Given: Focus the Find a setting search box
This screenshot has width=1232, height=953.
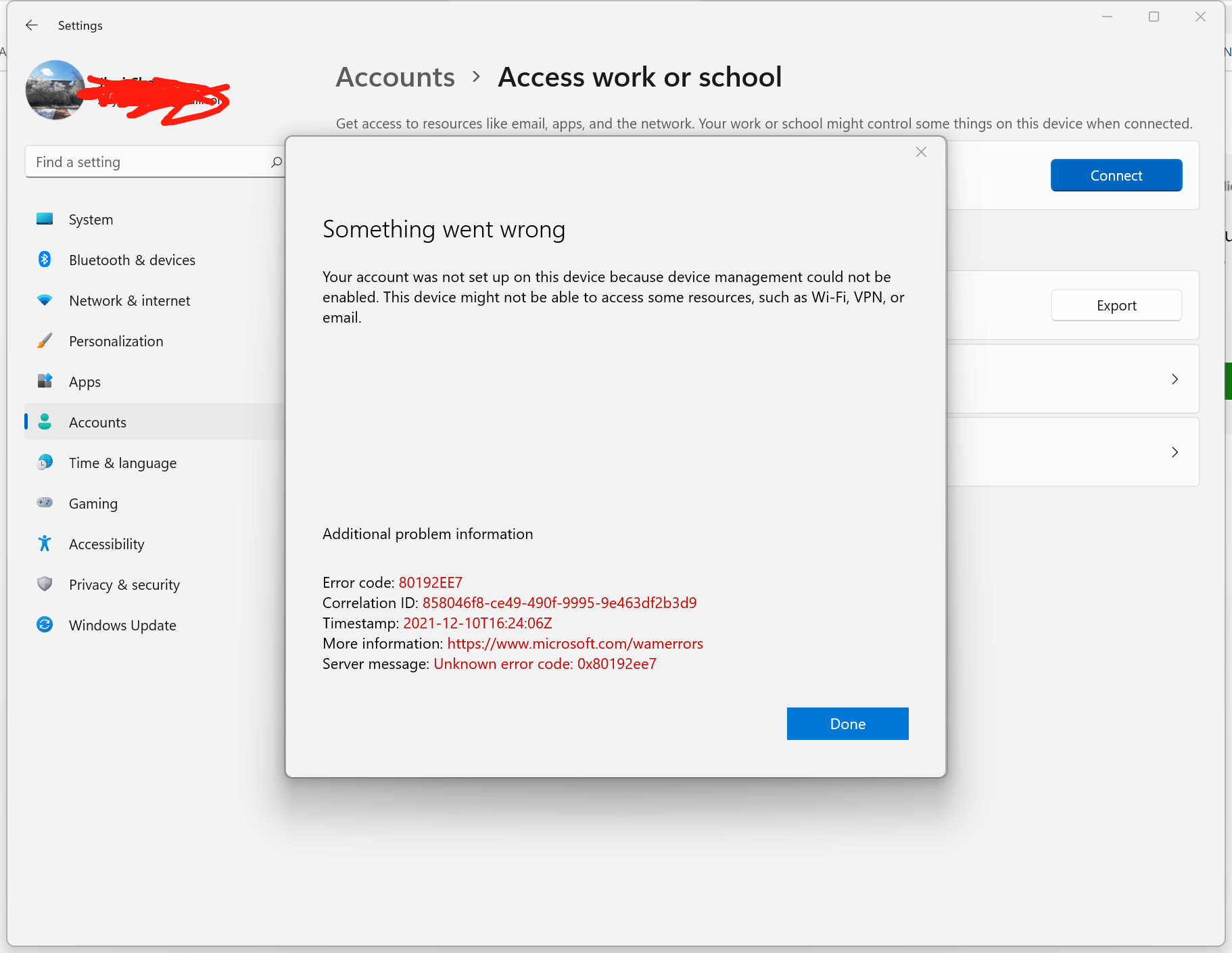Looking at the screenshot, I should coord(155,162).
